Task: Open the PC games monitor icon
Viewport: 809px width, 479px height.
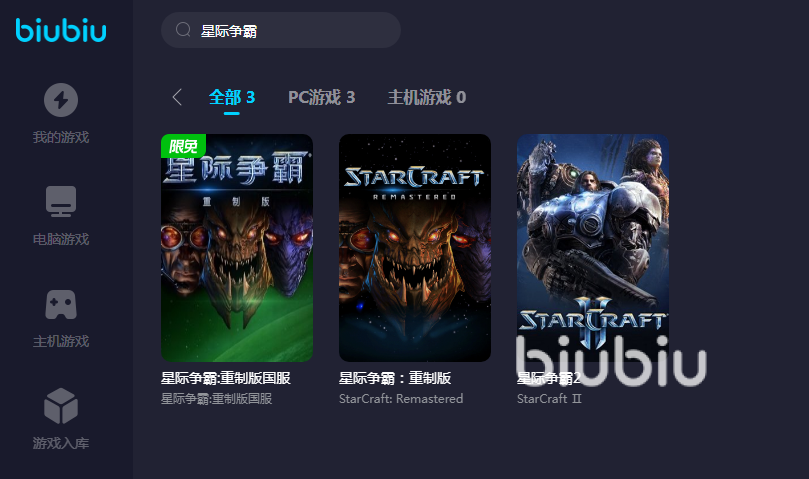Action: pyautogui.click(x=61, y=201)
